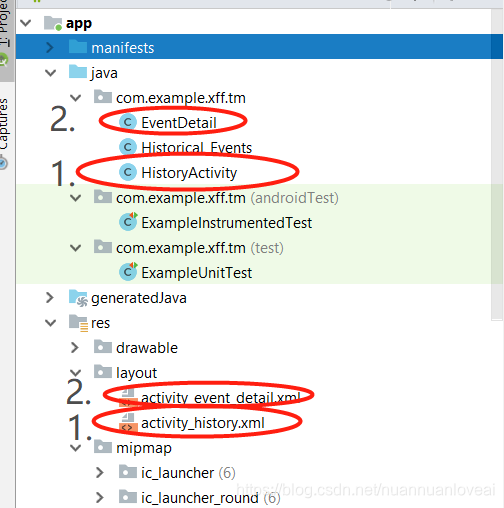This screenshot has height=508, width=504.
Task: Click the ic_launcher_round folder icon
Action: coord(128,497)
